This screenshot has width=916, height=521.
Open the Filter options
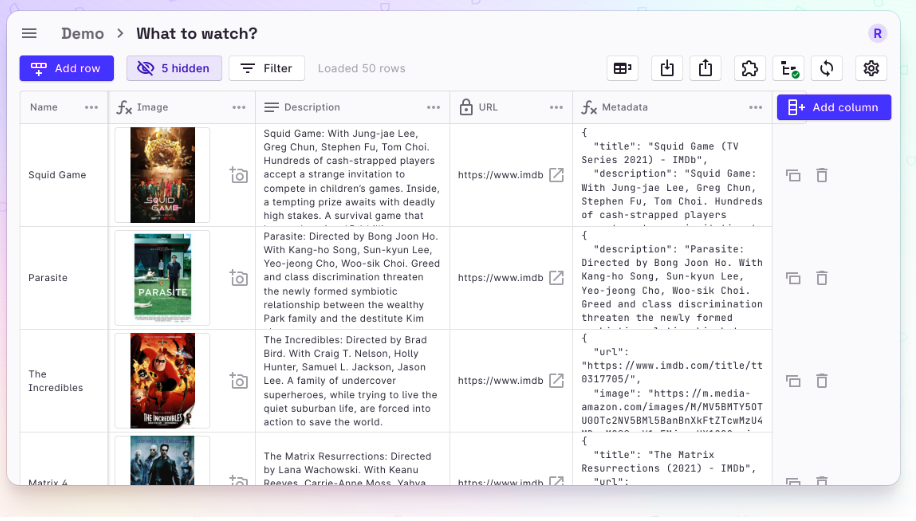pyautogui.click(x=267, y=68)
